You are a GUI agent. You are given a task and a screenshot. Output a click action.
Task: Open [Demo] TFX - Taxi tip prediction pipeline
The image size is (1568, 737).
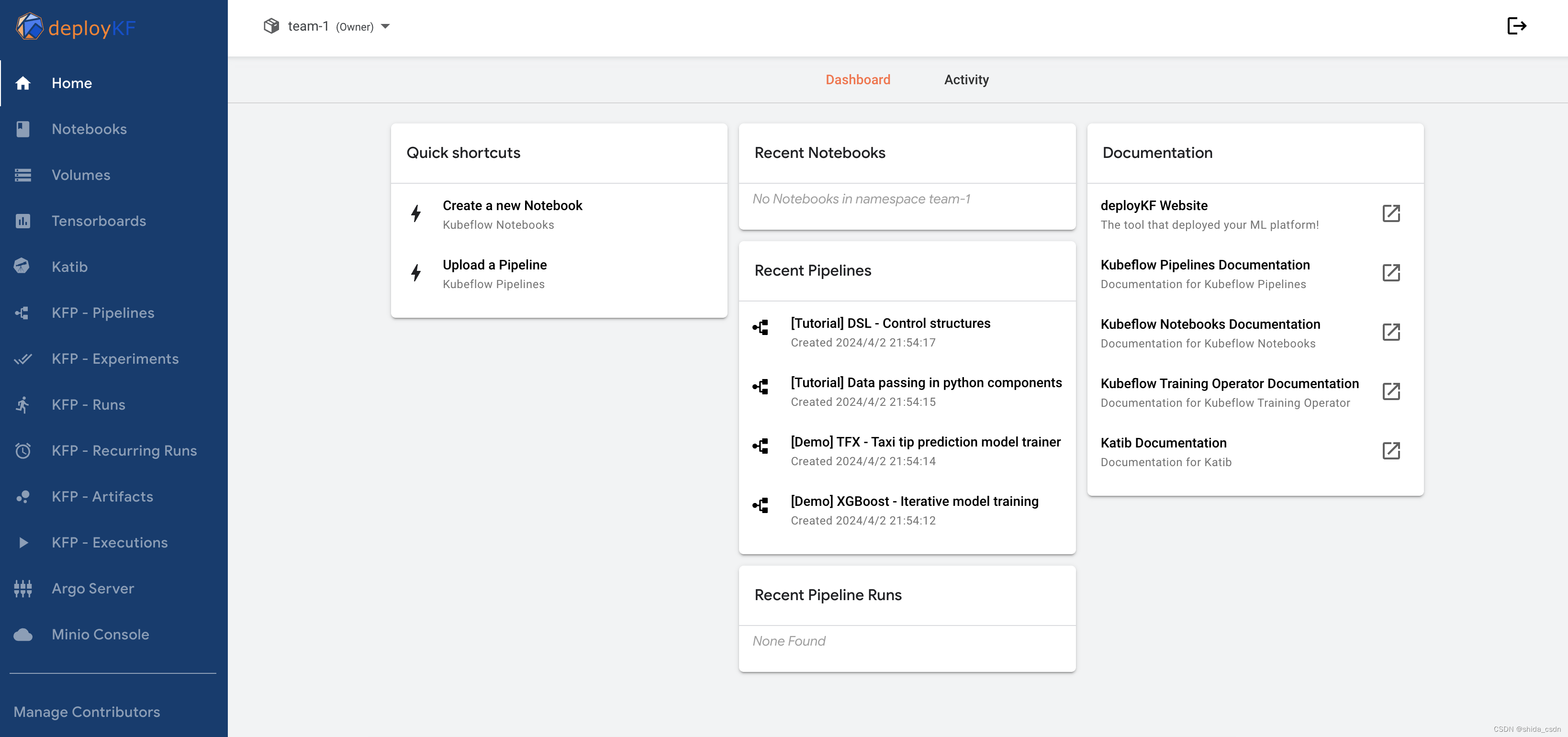[907, 451]
